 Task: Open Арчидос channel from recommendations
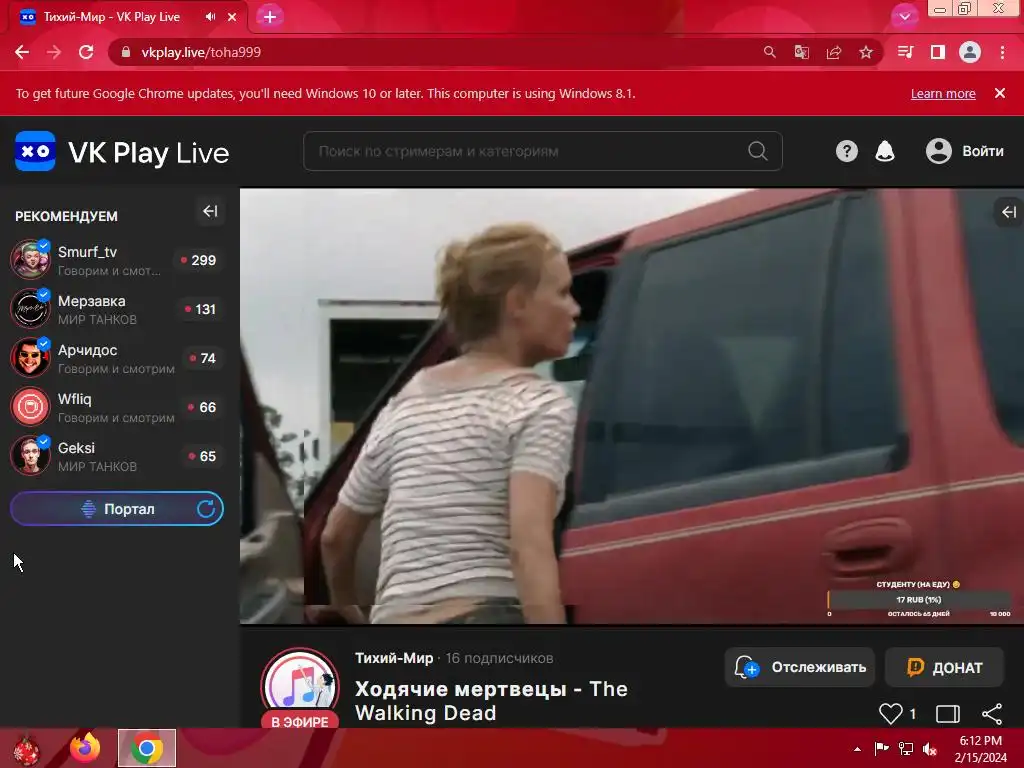point(118,358)
